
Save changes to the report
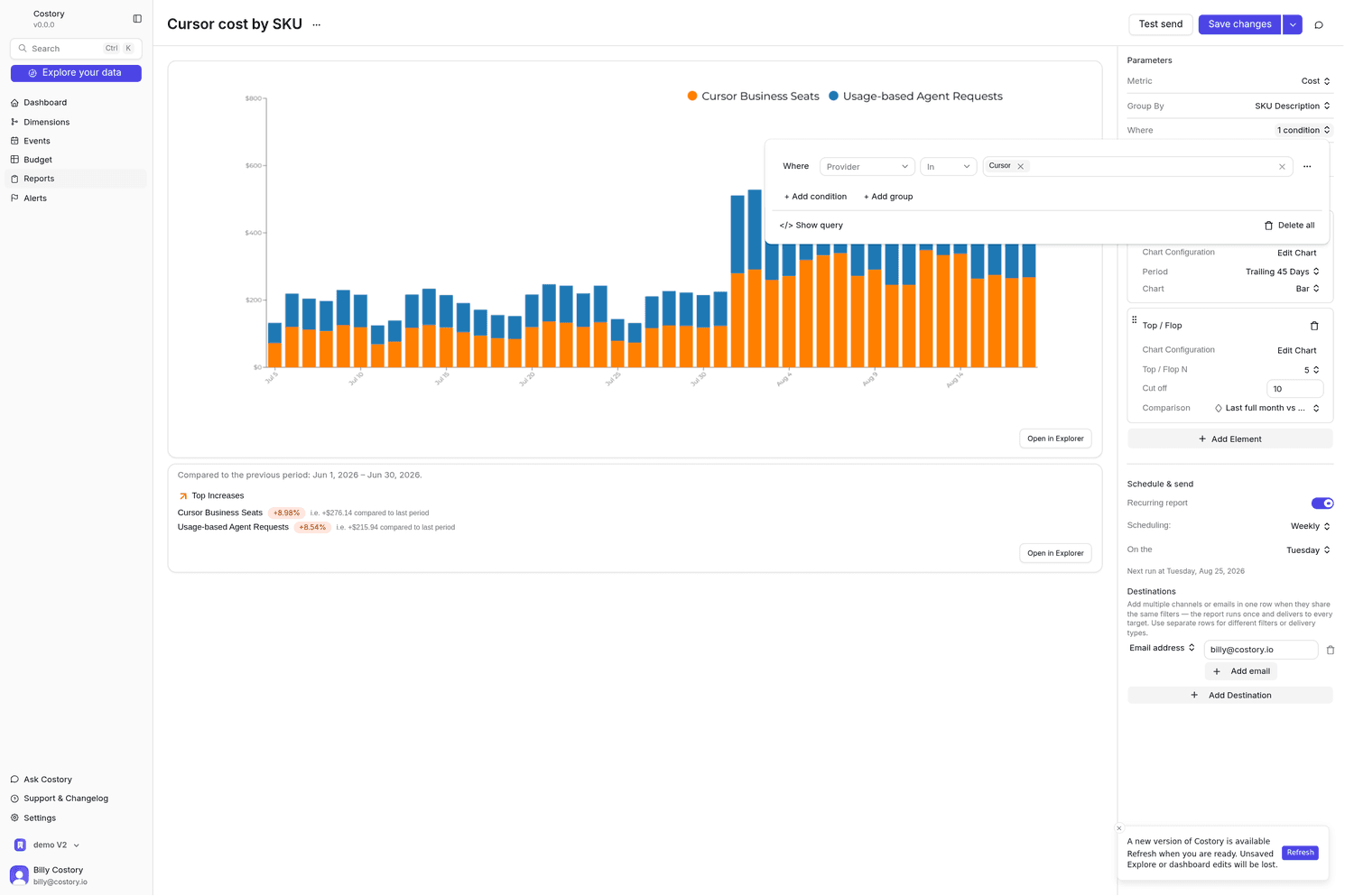point(1239,24)
